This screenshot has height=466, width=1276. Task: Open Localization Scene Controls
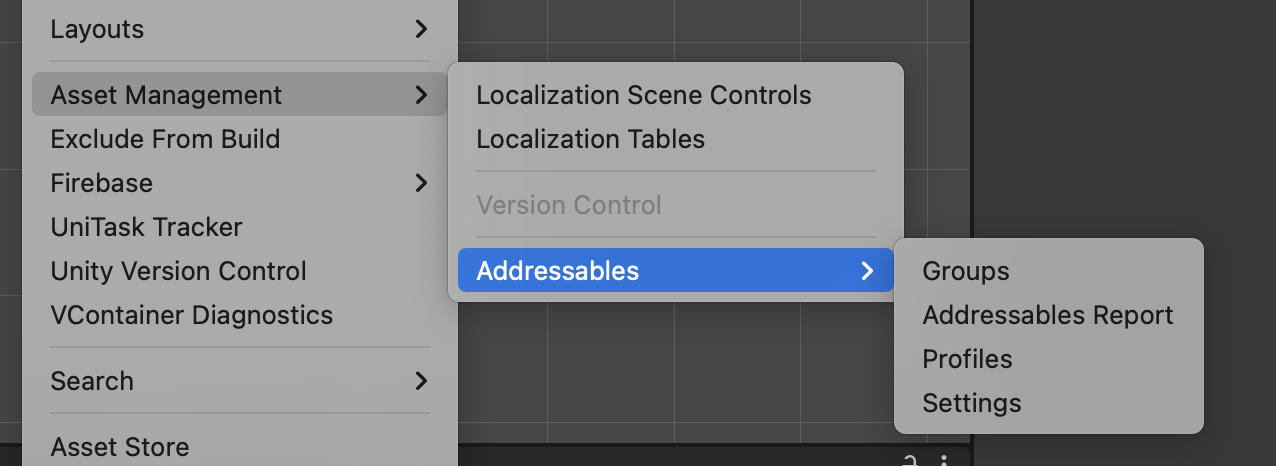643,95
